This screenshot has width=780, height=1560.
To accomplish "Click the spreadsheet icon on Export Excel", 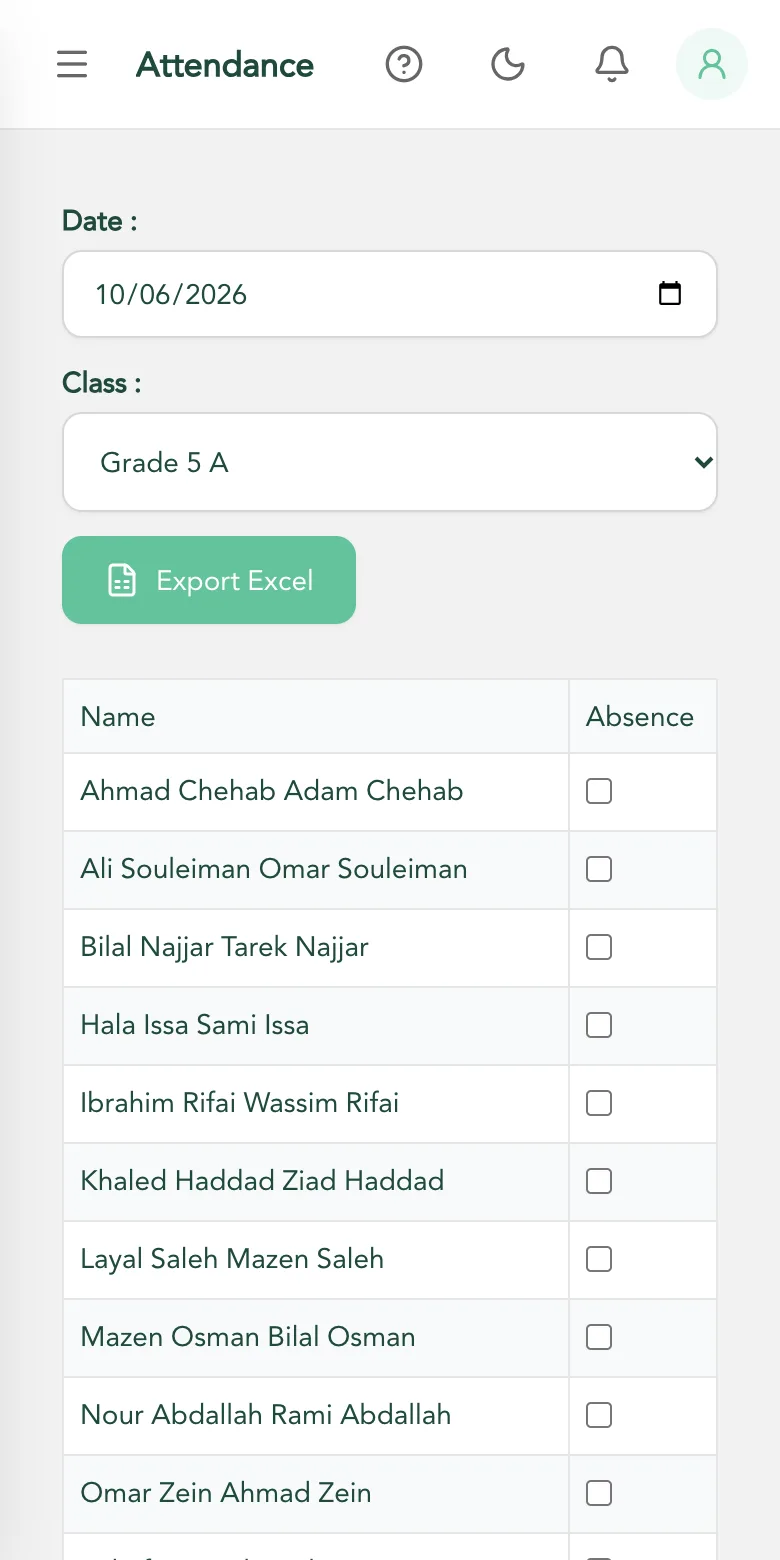I will (122, 580).
